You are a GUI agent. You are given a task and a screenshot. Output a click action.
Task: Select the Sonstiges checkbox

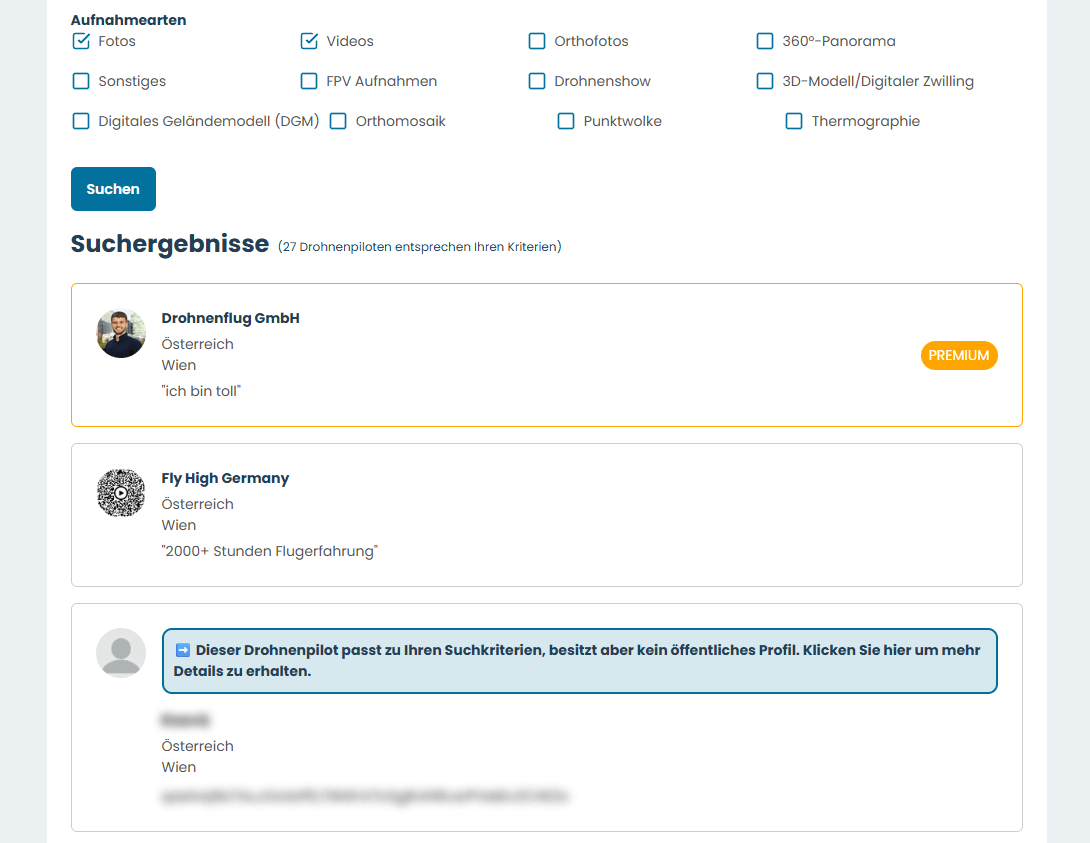coord(81,81)
